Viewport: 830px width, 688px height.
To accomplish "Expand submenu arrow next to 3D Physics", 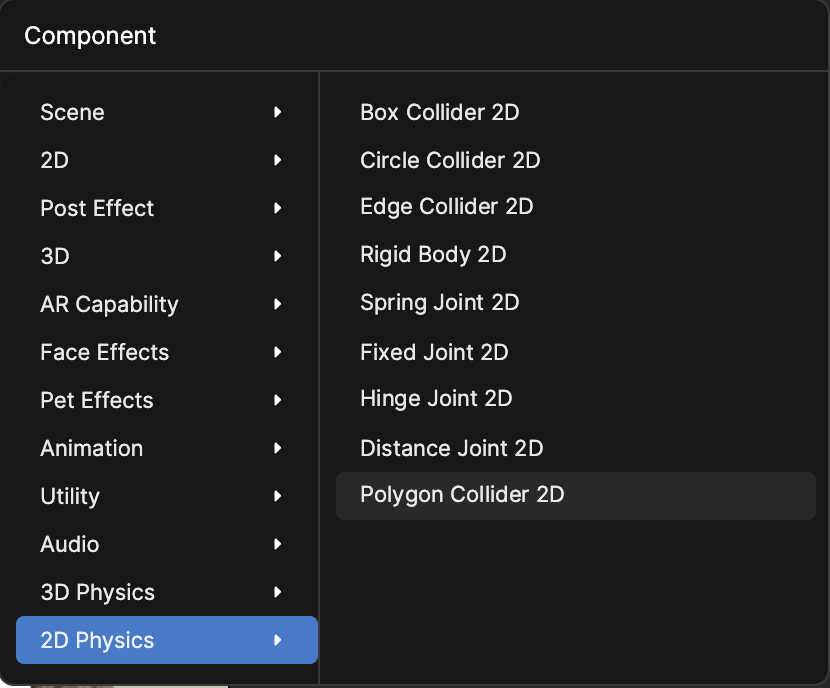I will [277, 592].
